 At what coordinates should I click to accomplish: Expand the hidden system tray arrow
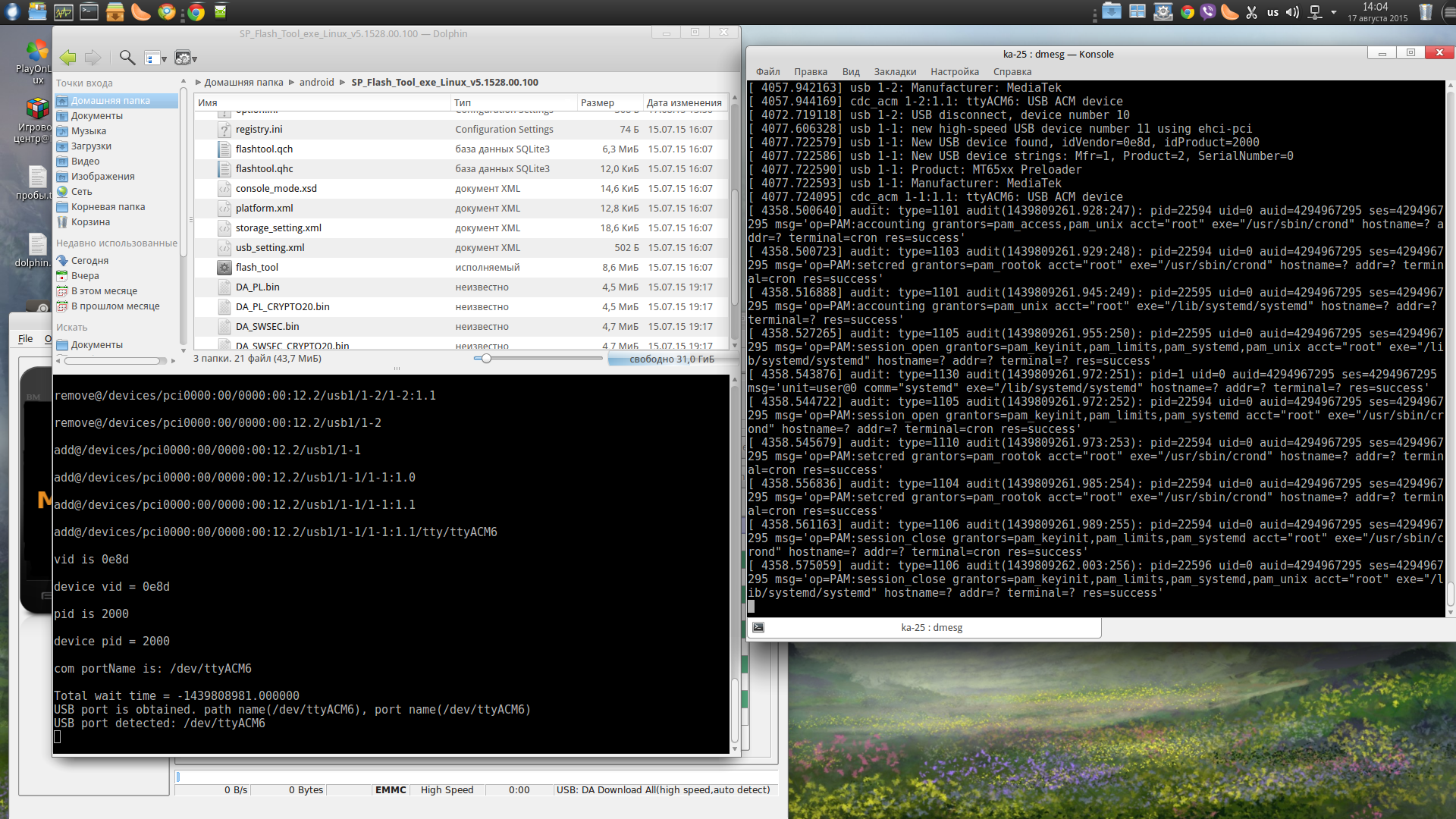point(1334,12)
